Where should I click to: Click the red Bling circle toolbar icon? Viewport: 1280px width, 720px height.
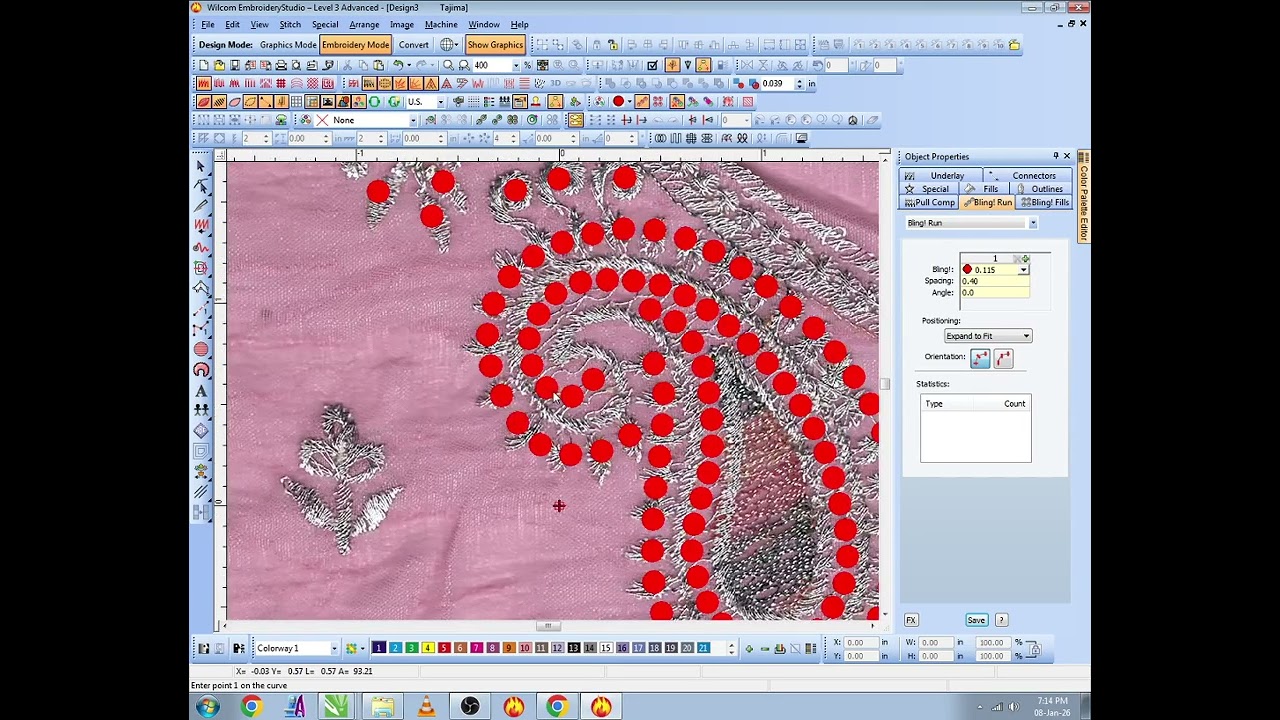tap(618, 102)
